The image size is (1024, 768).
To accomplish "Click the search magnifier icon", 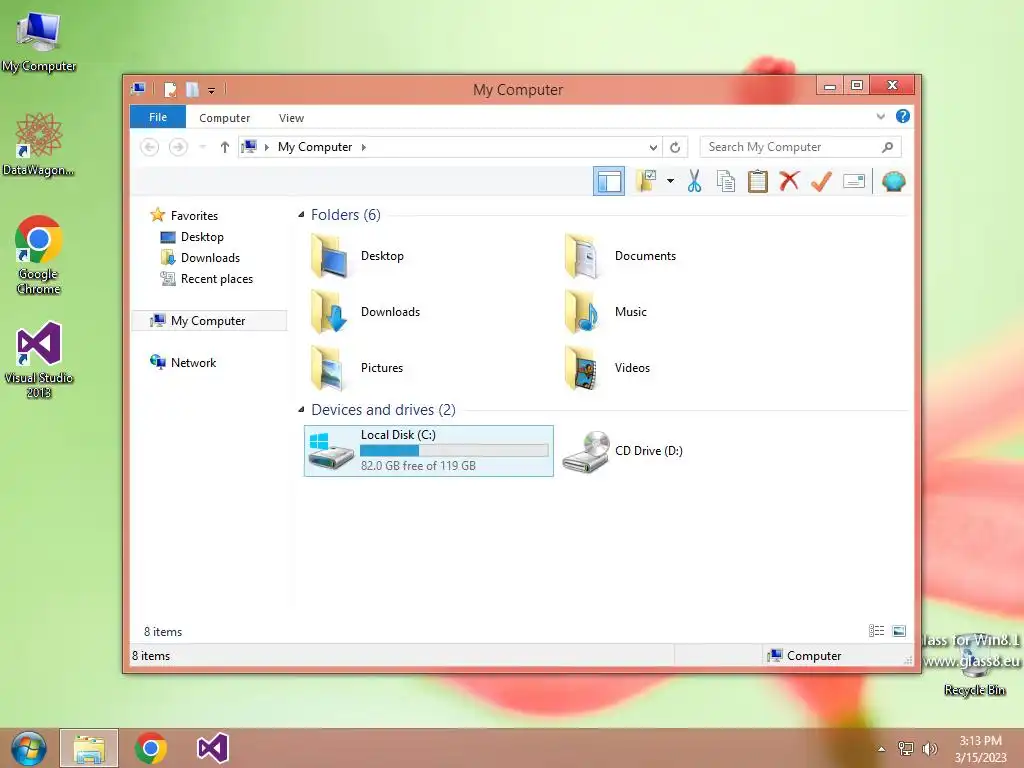I will tap(888, 147).
